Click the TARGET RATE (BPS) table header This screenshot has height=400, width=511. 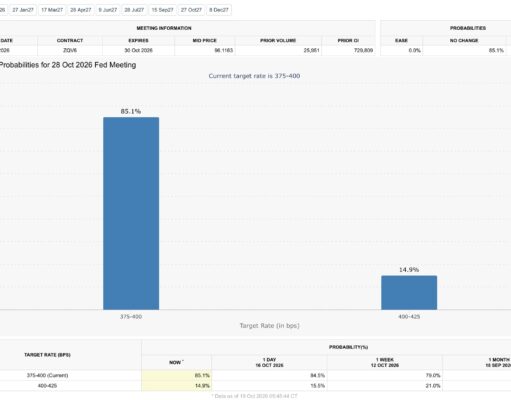coord(47,355)
